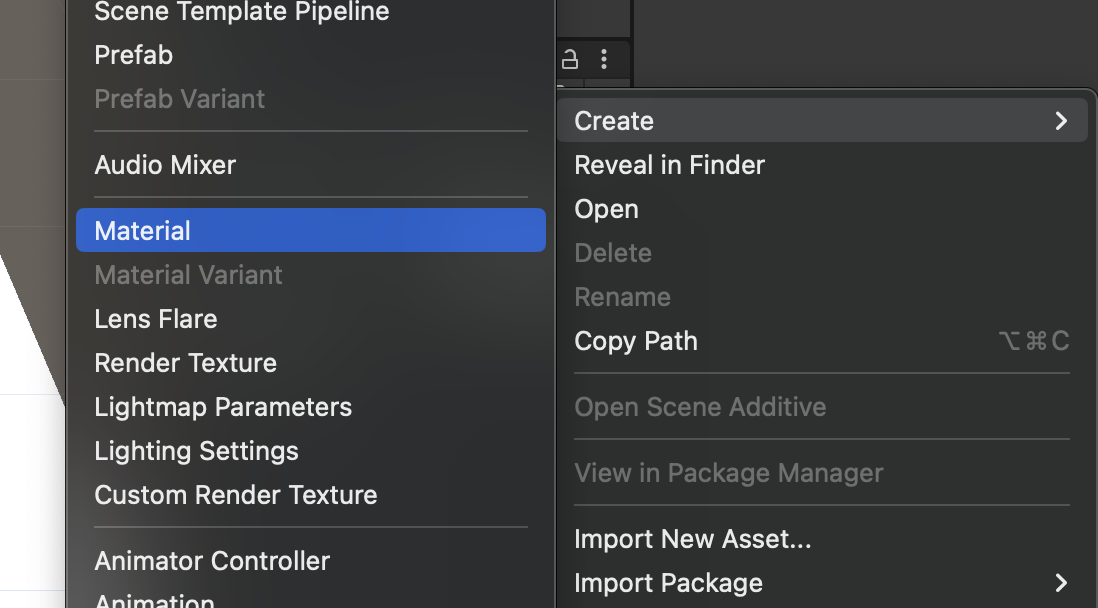Expand the Import Package submenu arrow
1098x608 pixels.
pyautogui.click(x=1061, y=583)
